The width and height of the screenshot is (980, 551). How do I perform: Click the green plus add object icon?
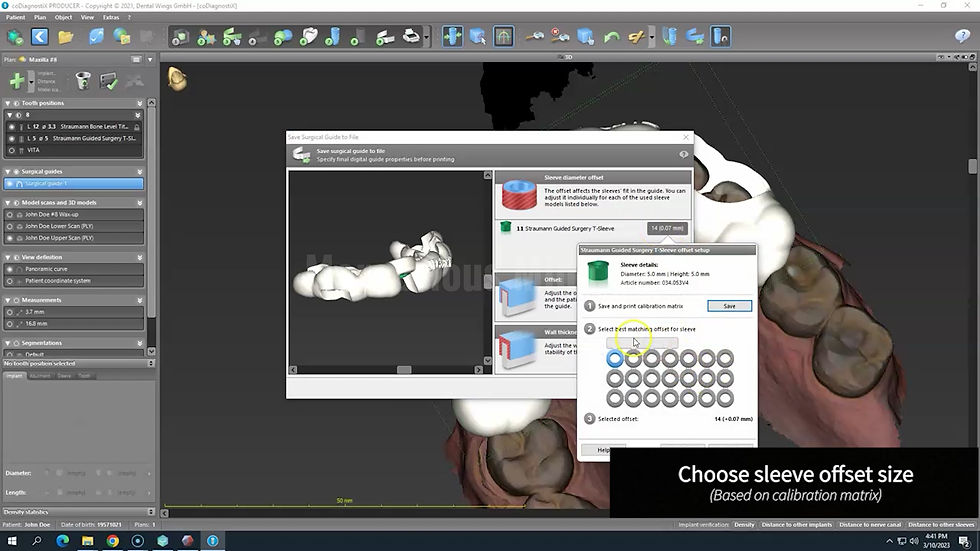coord(17,81)
